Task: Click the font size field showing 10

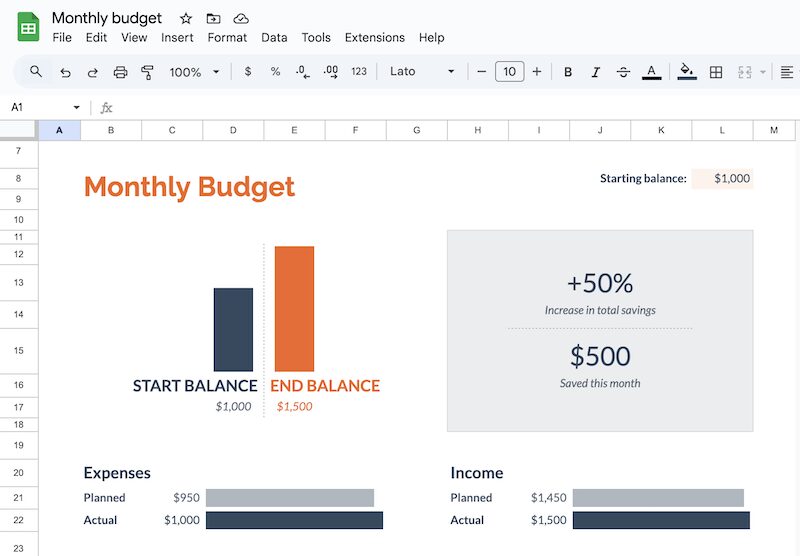Action: 509,71
